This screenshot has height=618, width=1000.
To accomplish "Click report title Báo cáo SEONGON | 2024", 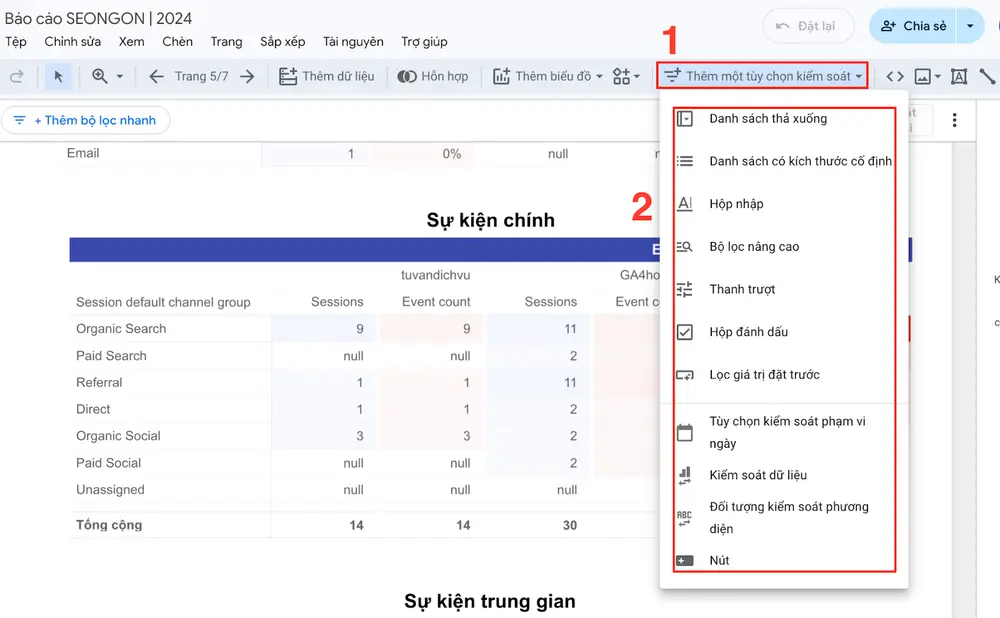I will pyautogui.click(x=98, y=18).
